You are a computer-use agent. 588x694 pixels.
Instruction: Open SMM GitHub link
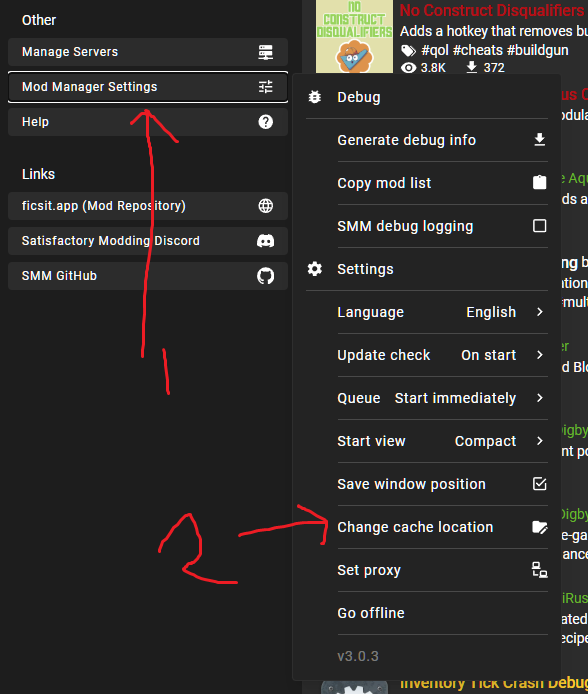pos(148,276)
